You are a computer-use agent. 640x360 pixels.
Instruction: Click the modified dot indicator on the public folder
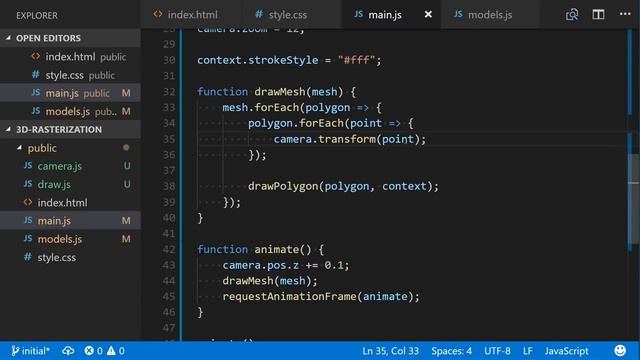pos(126,148)
